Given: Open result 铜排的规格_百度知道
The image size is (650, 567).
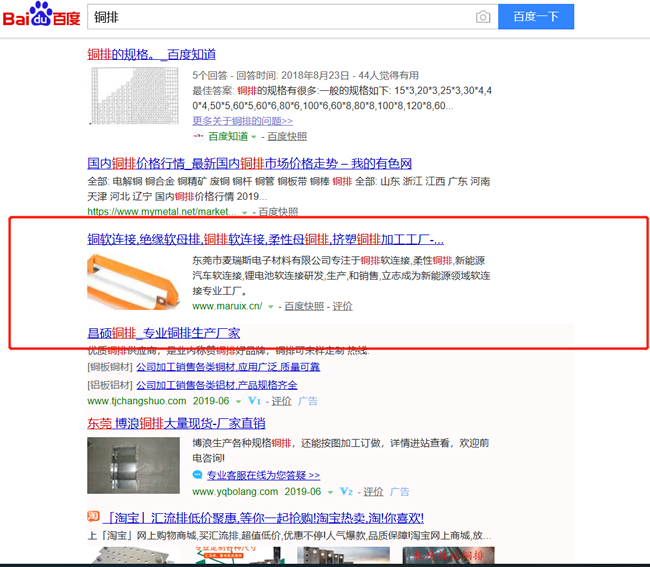Looking at the screenshot, I should (x=151, y=54).
